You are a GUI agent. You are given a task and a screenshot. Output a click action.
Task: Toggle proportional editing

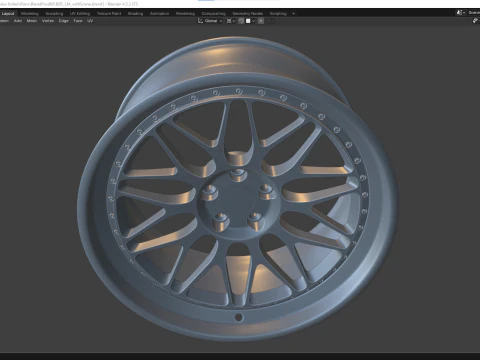(x=261, y=21)
